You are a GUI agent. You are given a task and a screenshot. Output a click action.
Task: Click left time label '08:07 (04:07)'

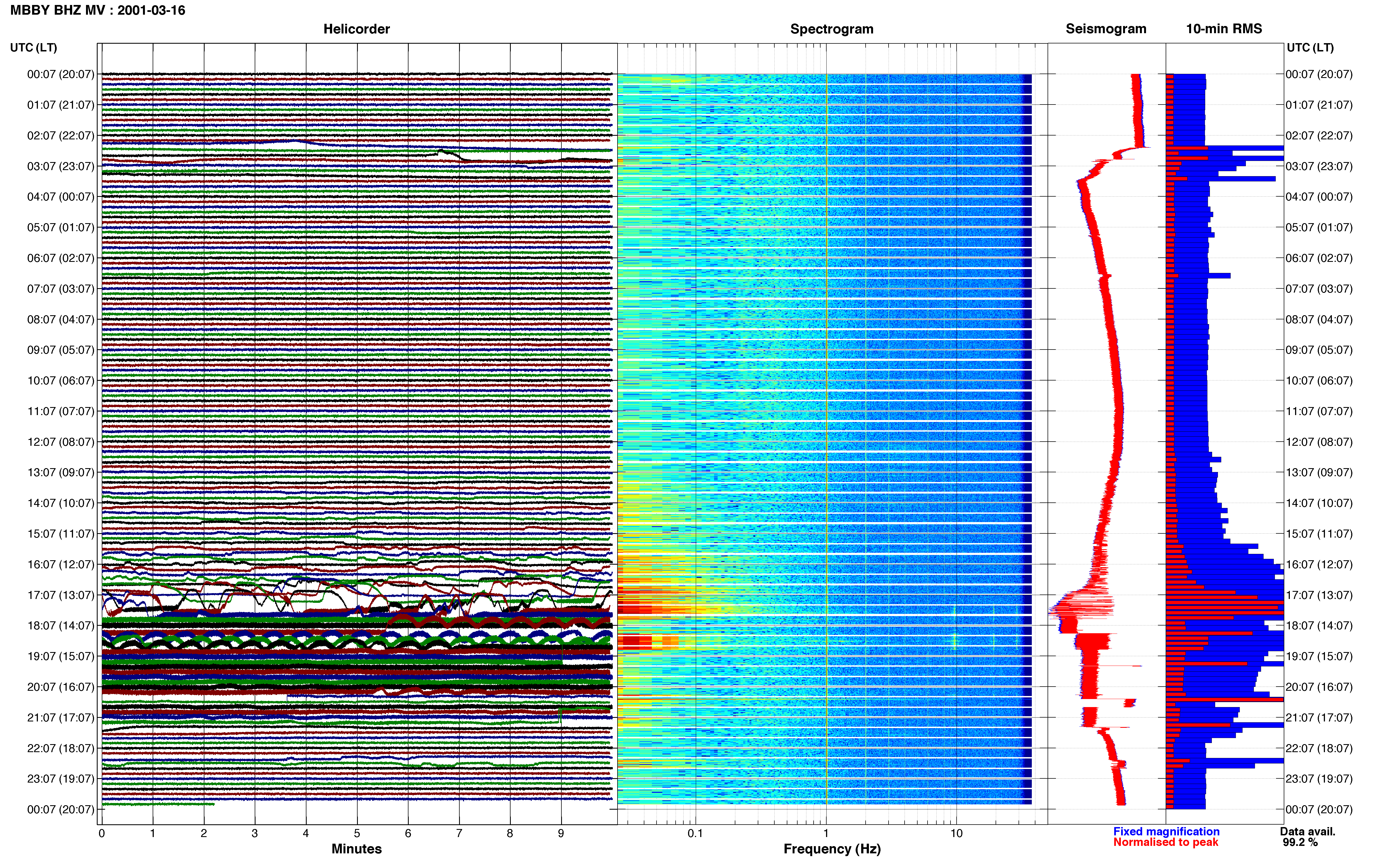pos(61,319)
